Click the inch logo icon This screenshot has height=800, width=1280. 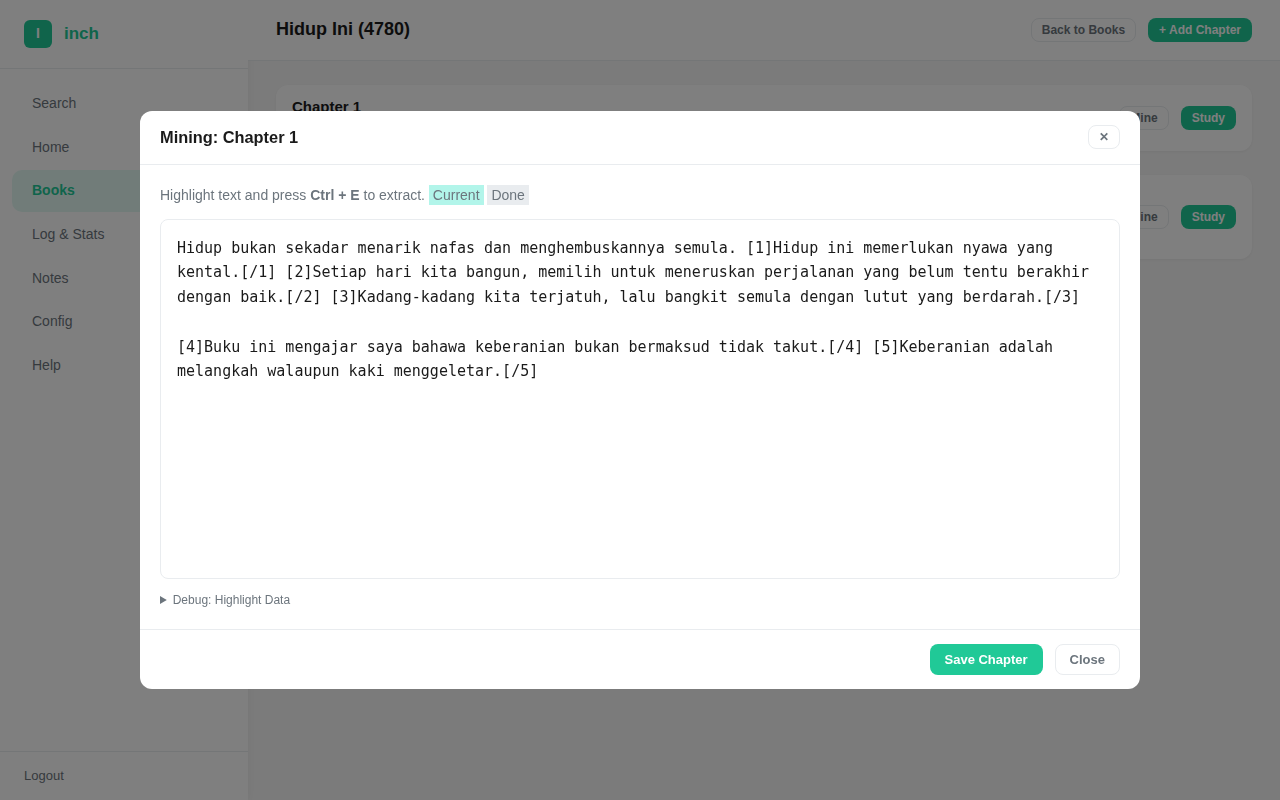(38, 34)
